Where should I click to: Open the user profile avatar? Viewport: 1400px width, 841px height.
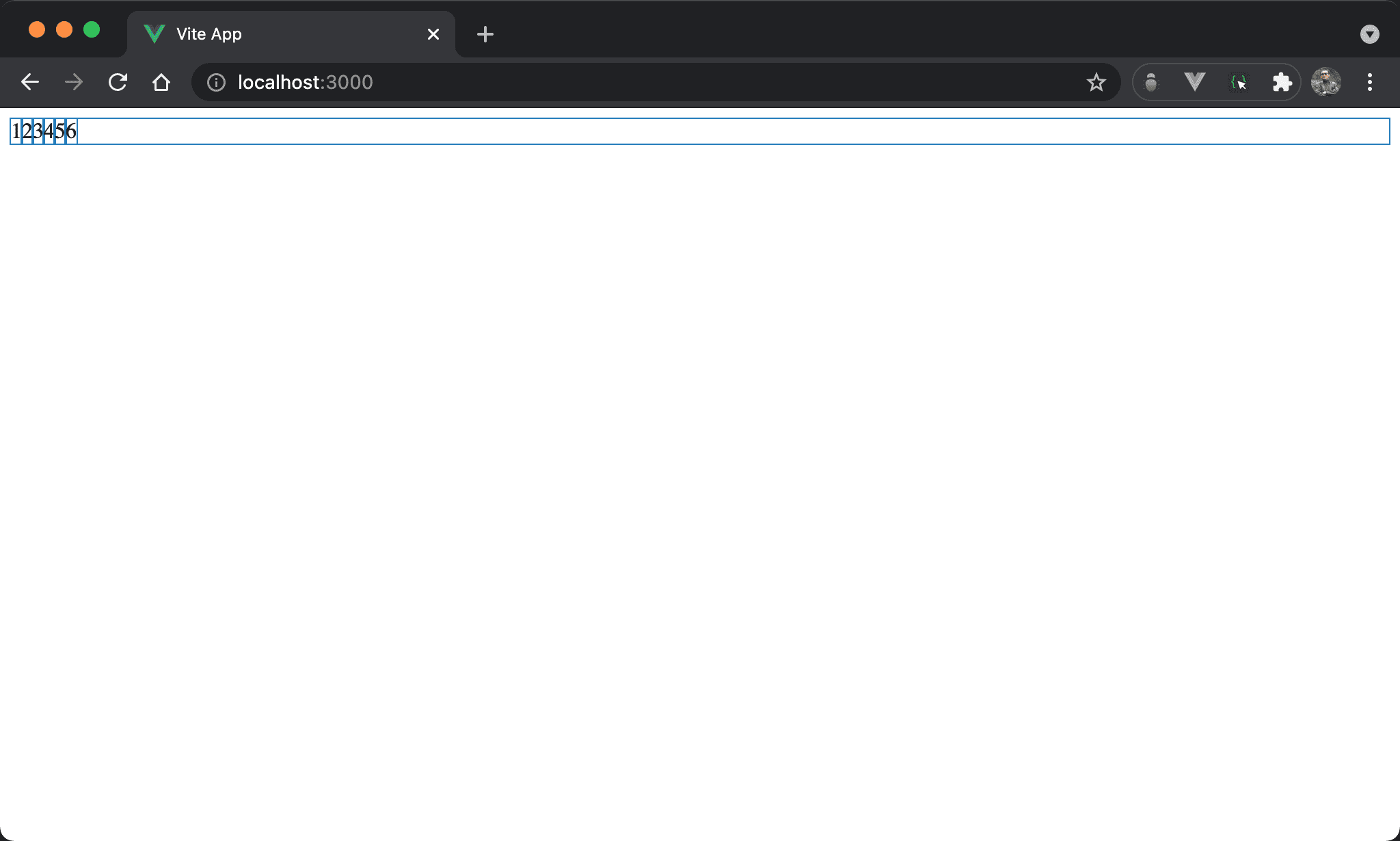click(x=1325, y=82)
